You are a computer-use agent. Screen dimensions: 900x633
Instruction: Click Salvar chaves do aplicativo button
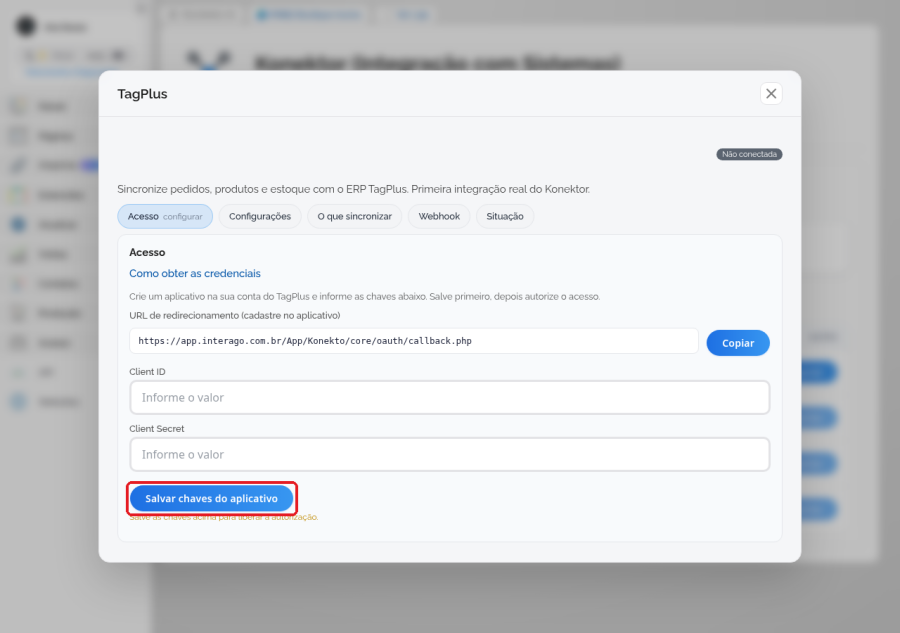click(211, 498)
